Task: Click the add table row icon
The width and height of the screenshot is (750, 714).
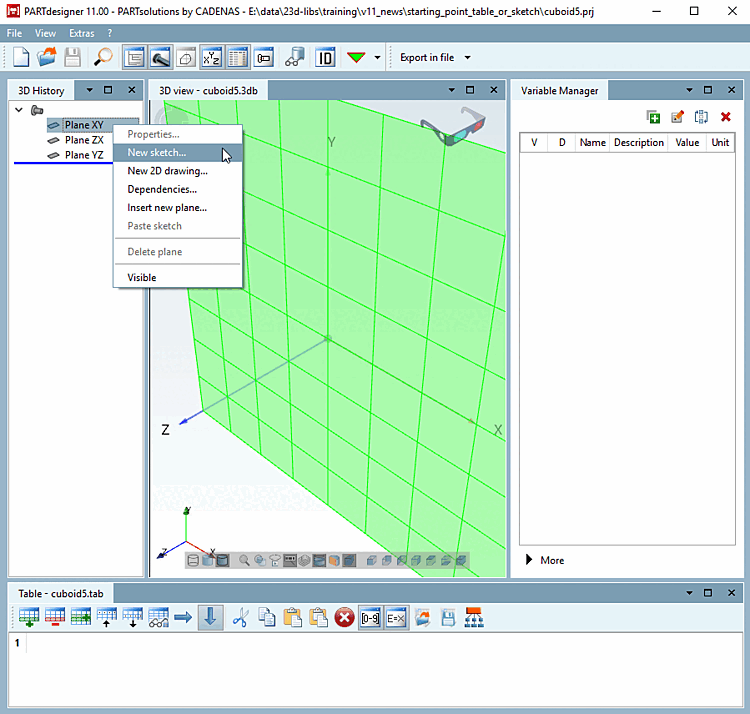Action: 29,618
